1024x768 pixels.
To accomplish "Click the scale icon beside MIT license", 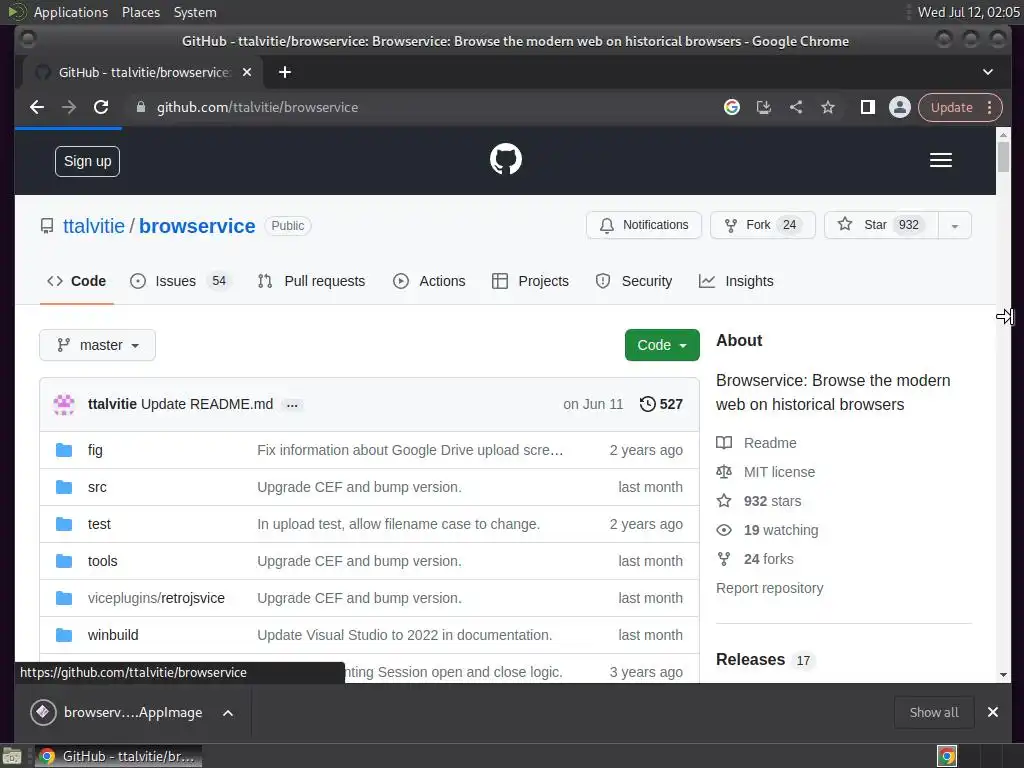I will point(724,472).
